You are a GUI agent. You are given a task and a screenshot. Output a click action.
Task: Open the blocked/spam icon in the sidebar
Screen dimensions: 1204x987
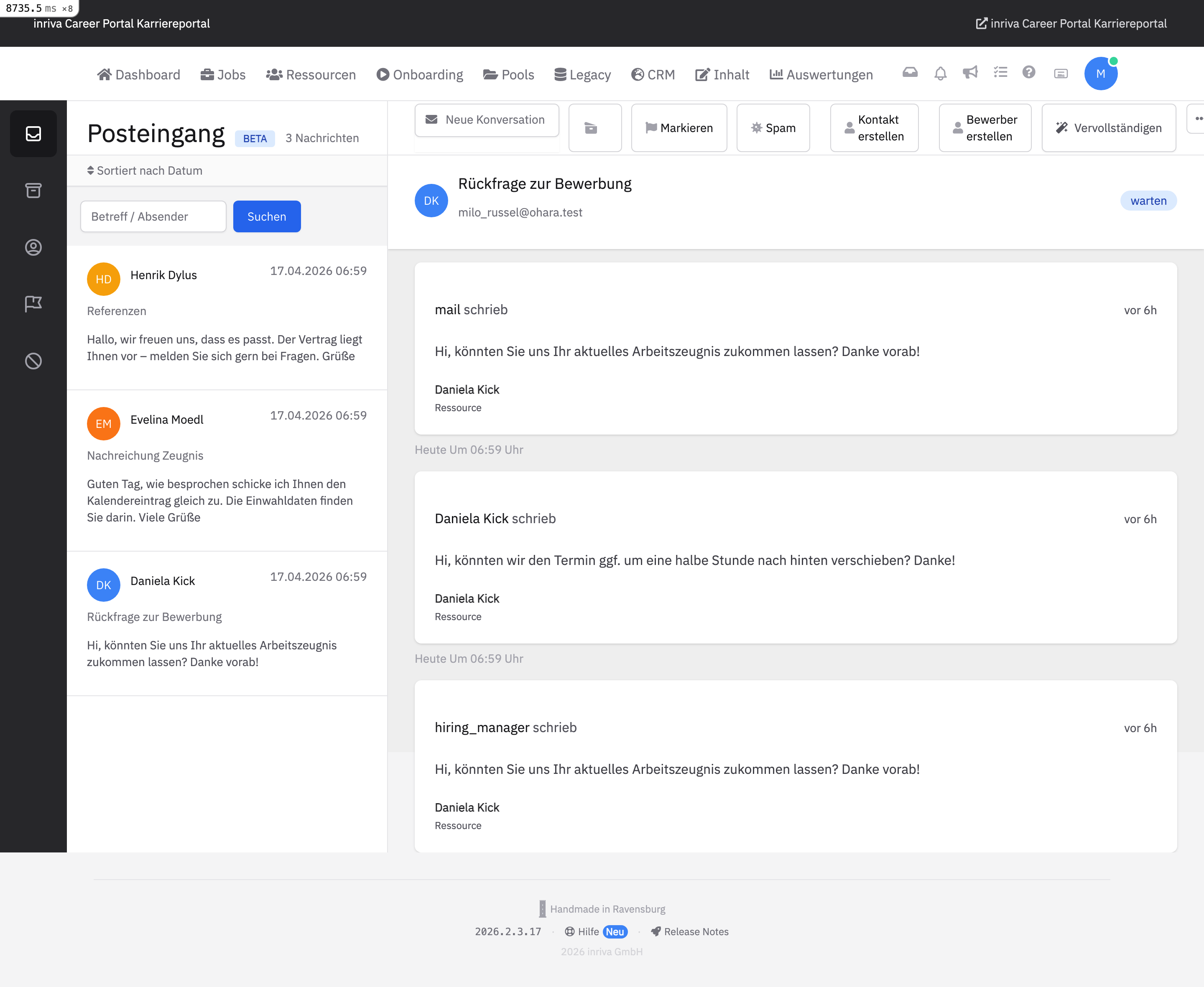[x=33, y=361]
